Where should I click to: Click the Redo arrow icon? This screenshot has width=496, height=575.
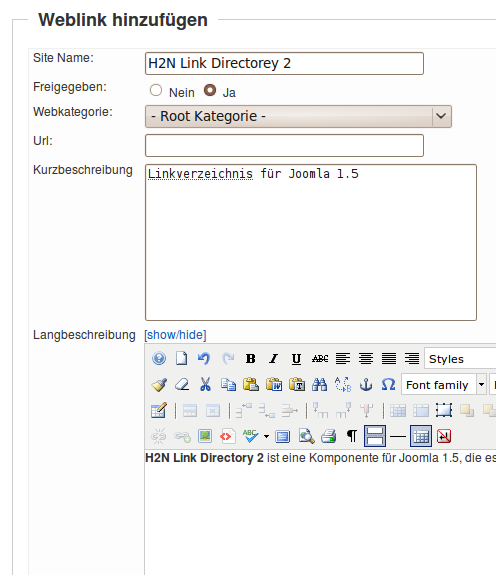228,358
